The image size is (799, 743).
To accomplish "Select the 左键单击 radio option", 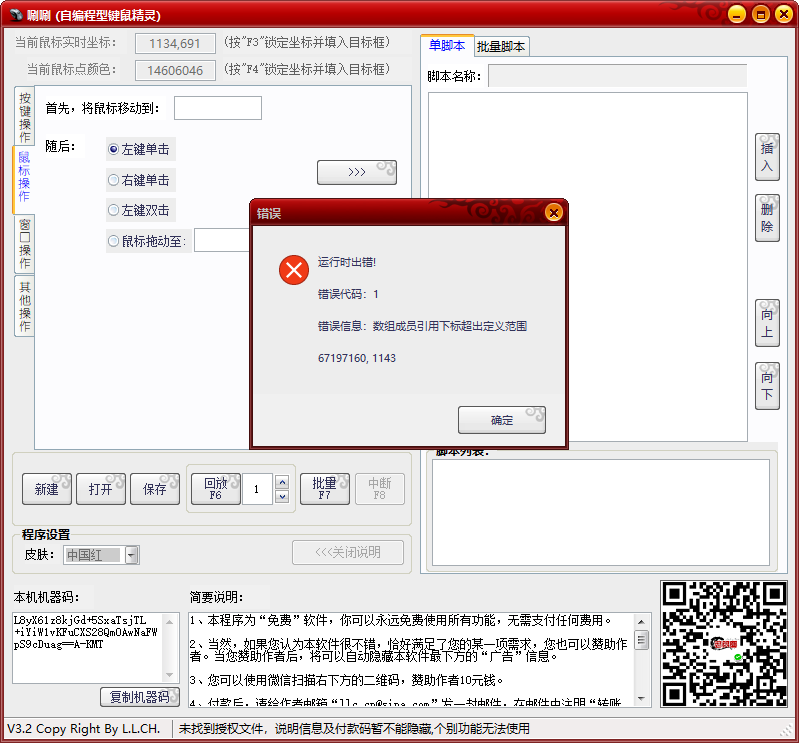I will click(113, 149).
